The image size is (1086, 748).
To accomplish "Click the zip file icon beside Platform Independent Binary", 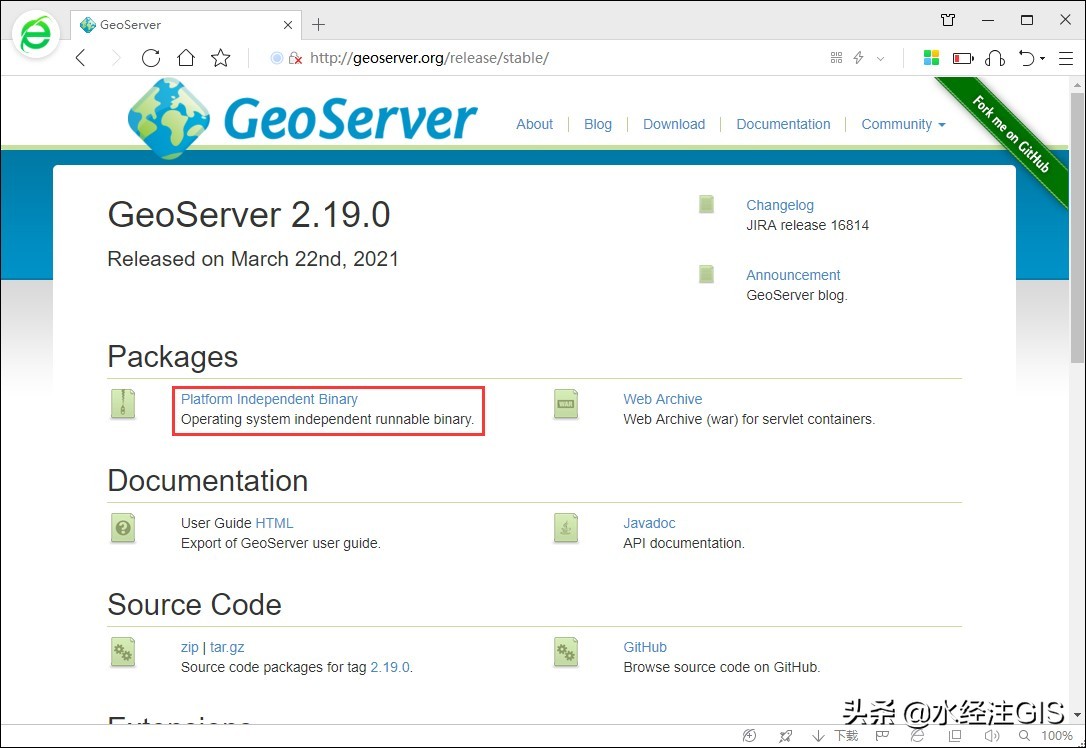I will tap(123, 404).
